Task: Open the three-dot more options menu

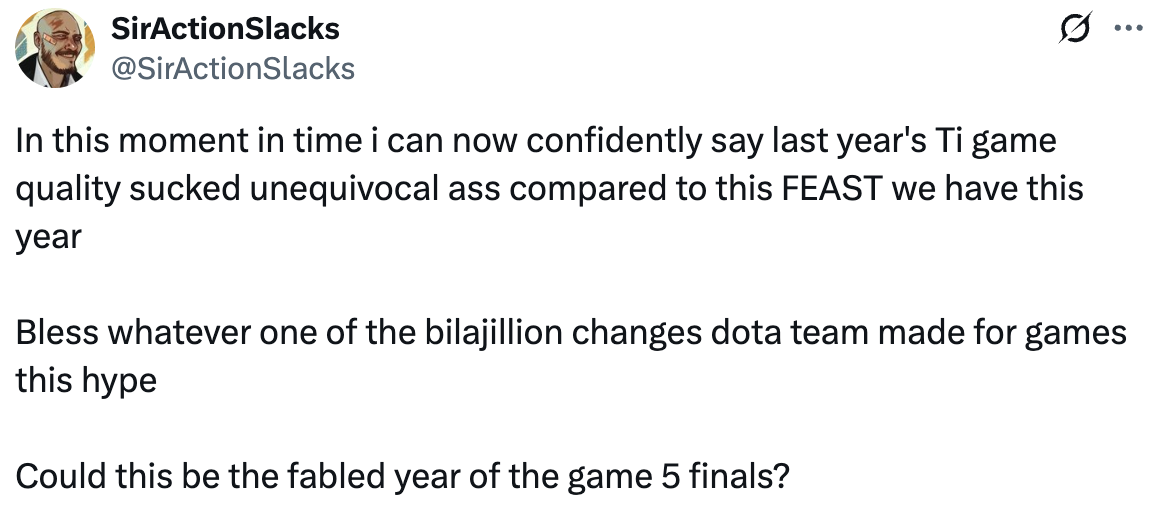Action: click(1128, 30)
